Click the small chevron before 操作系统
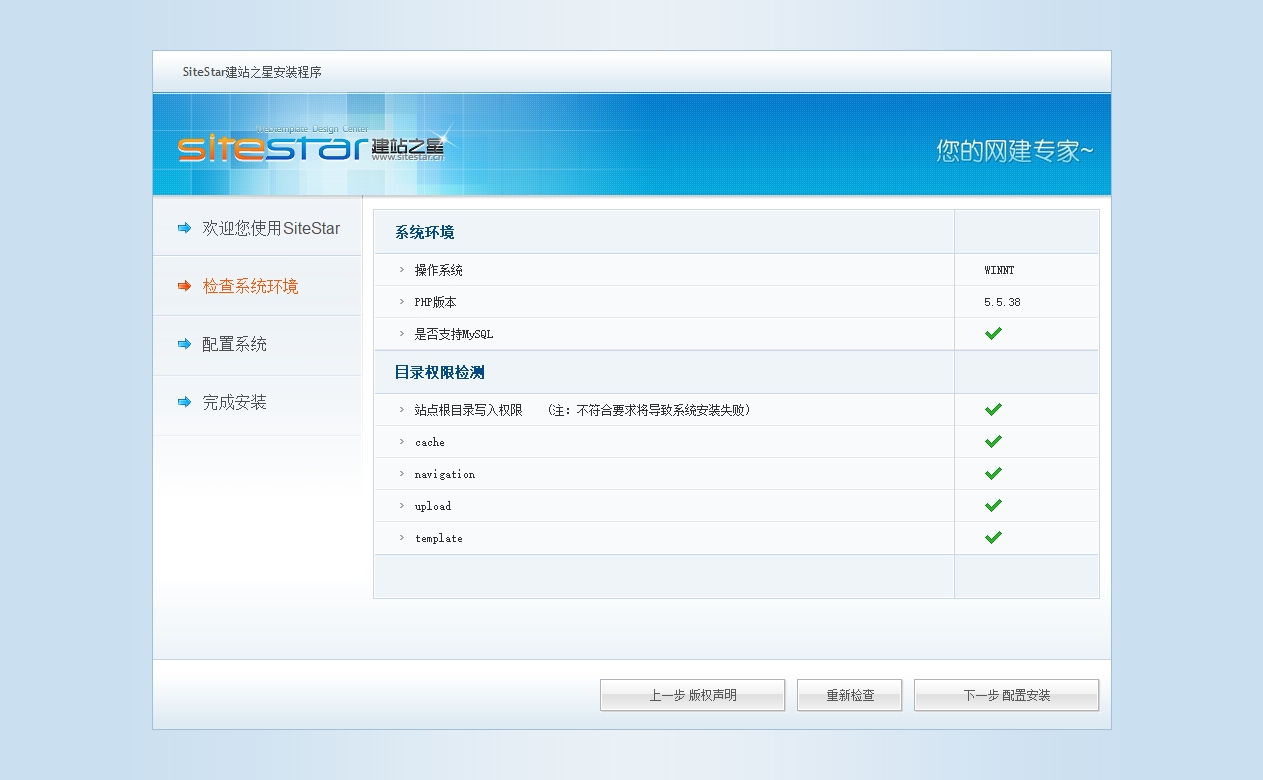The width and height of the screenshot is (1263, 780). click(x=402, y=270)
